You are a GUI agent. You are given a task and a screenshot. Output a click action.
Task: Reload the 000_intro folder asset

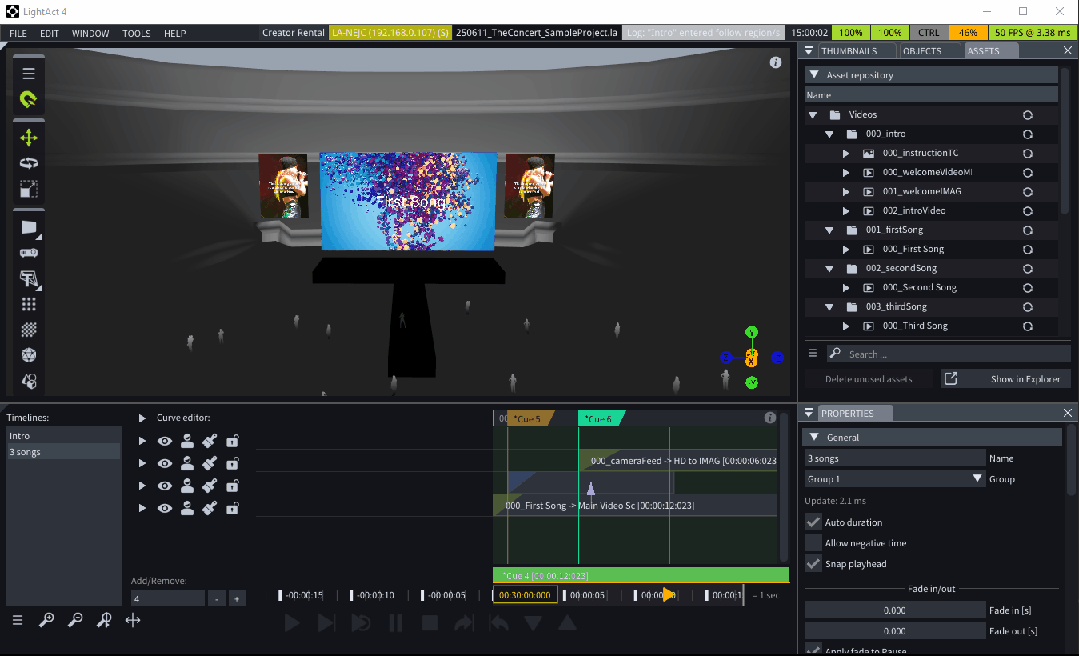1027,134
